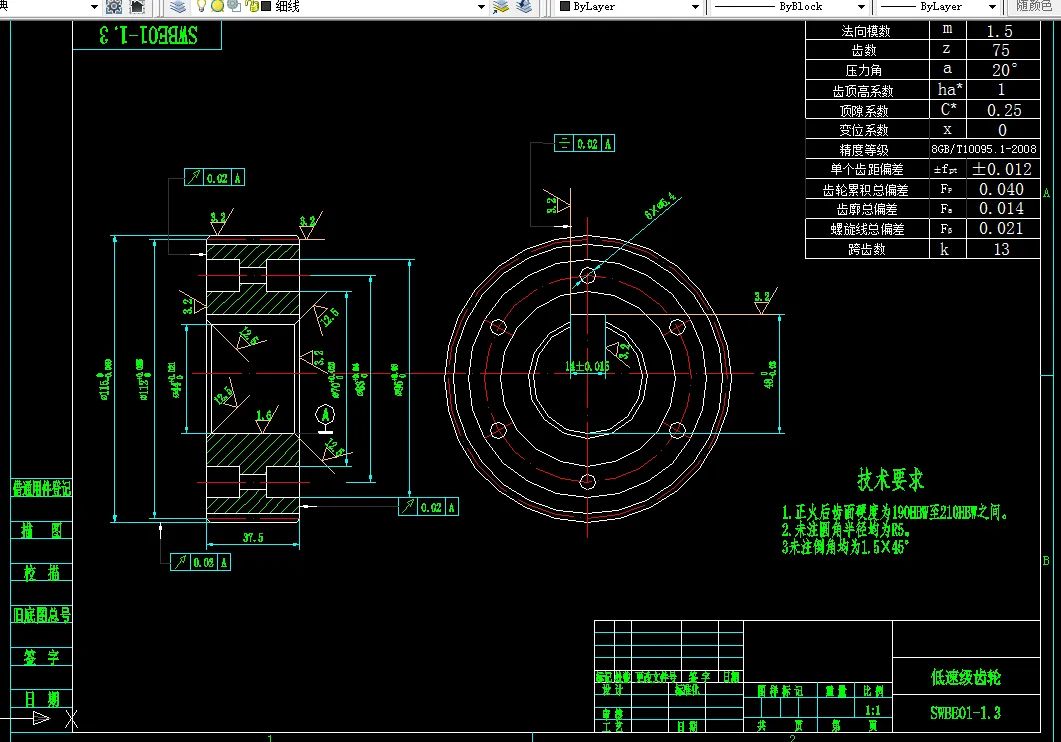
Task: Select the 14±0.015 keyway dimension
Action: [x=587, y=366]
